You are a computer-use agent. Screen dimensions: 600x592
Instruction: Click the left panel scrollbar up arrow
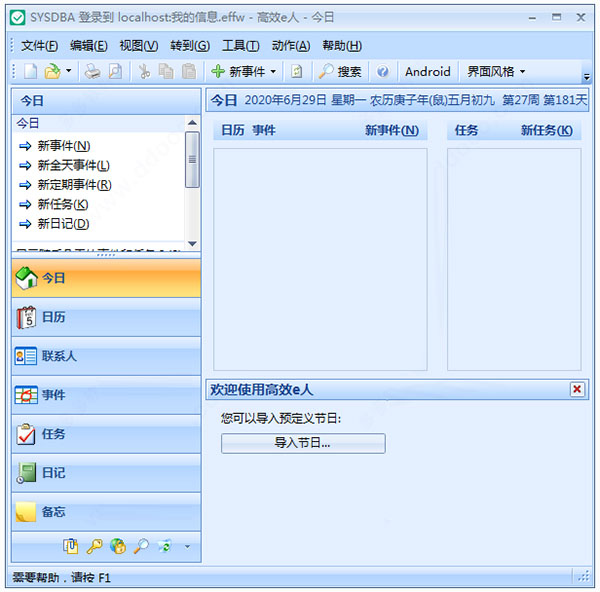[x=192, y=123]
